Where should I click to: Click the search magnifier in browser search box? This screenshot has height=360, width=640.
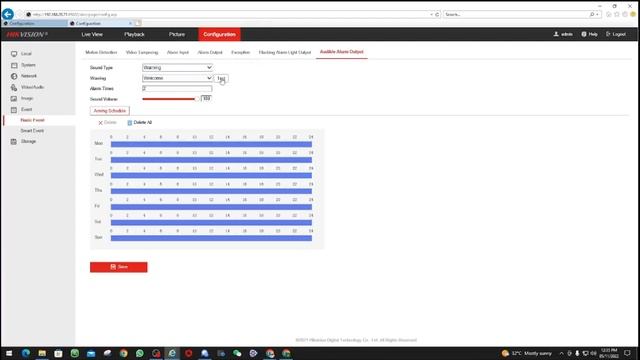pos(592,14)
